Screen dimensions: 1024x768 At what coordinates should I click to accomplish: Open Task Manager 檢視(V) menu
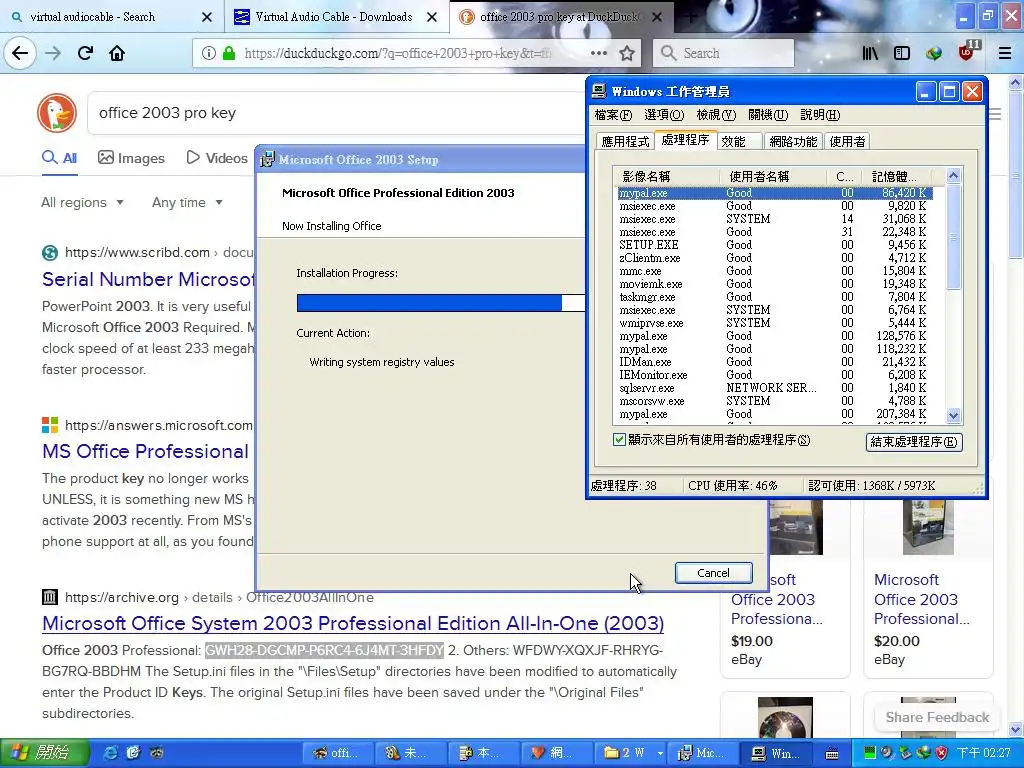pyautogui.click(x=716, y=115)
